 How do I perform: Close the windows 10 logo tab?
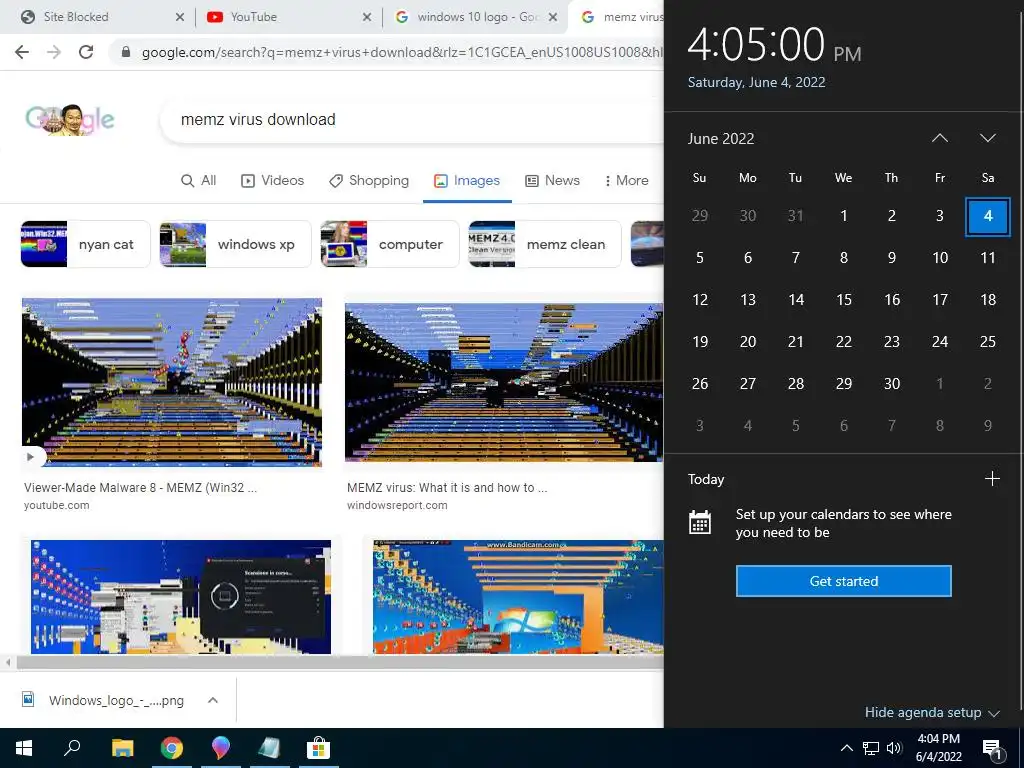point(553,18)
